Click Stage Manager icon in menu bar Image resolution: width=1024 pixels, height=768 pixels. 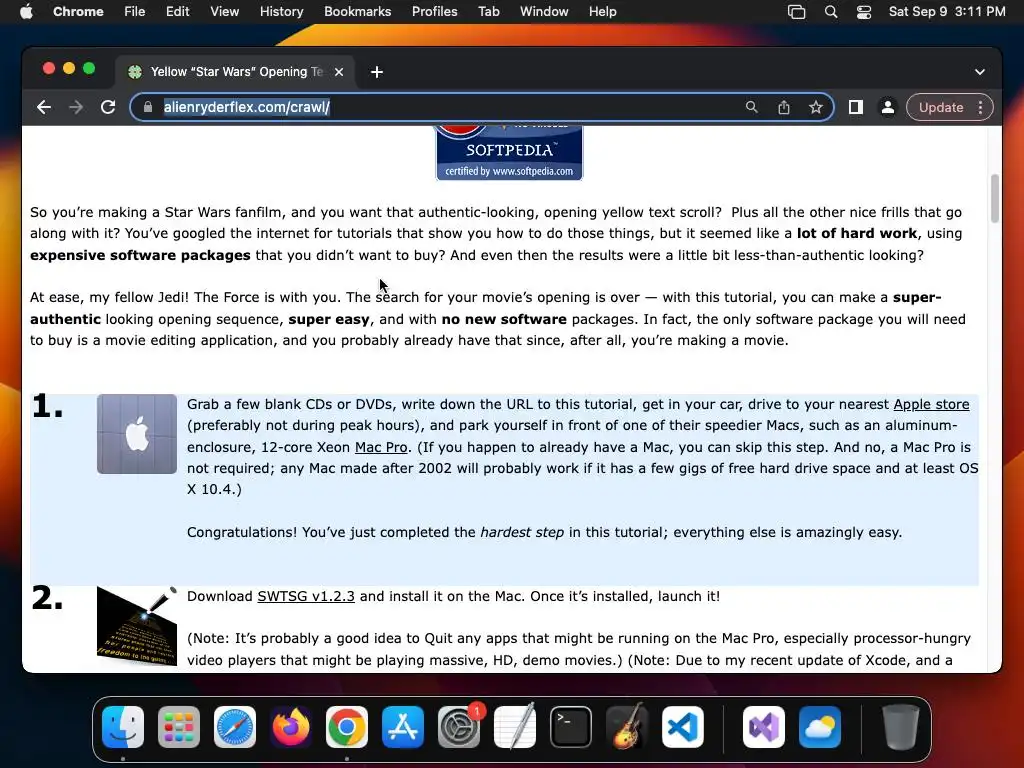click(x=796, y=12)
